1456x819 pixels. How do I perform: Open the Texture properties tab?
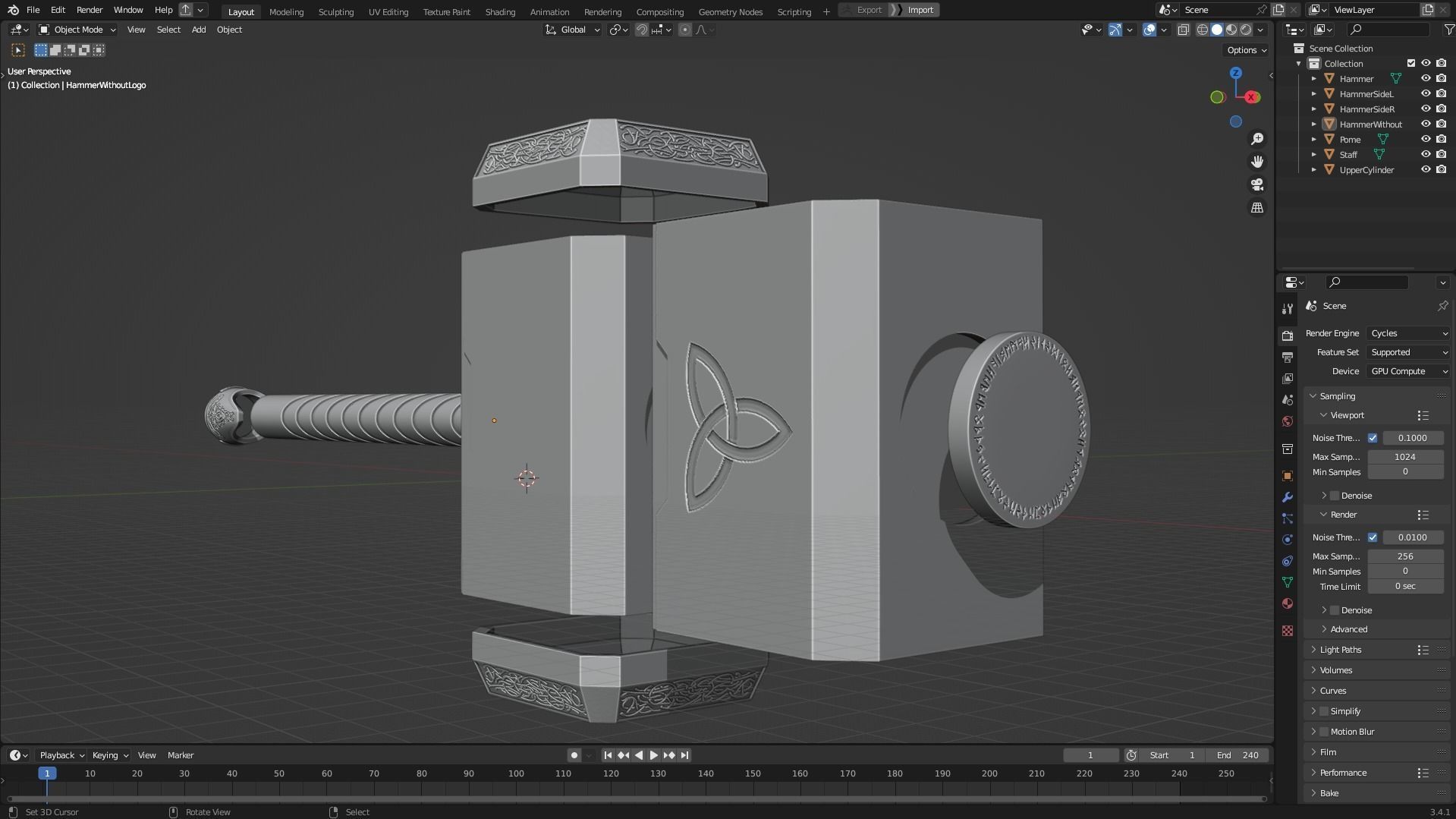pos(1288,631)
